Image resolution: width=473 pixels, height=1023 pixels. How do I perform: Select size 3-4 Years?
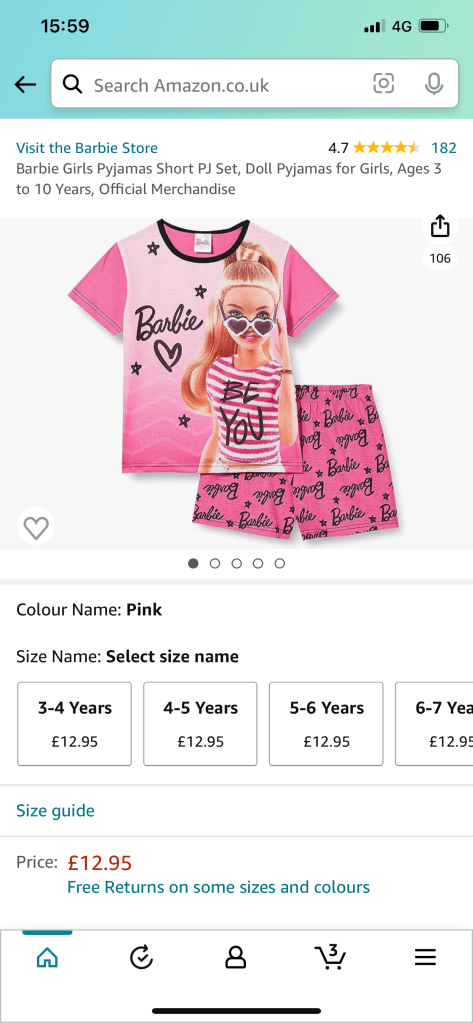point(74,724)
